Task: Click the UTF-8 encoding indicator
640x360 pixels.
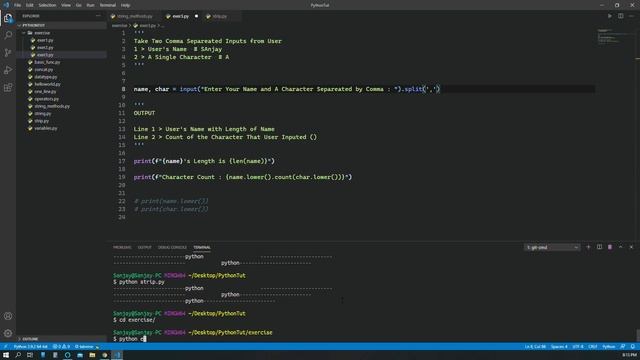Action: [578, 347]
